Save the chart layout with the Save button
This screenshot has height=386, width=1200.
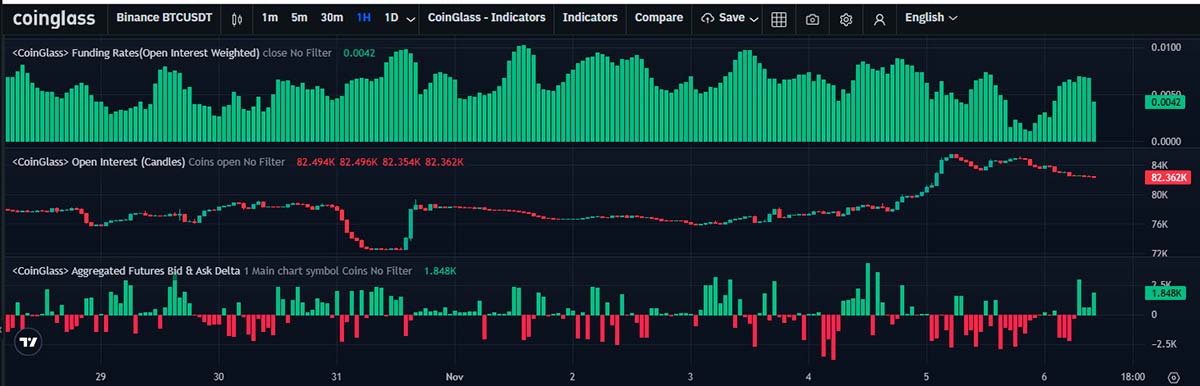(x=723, y=18)
